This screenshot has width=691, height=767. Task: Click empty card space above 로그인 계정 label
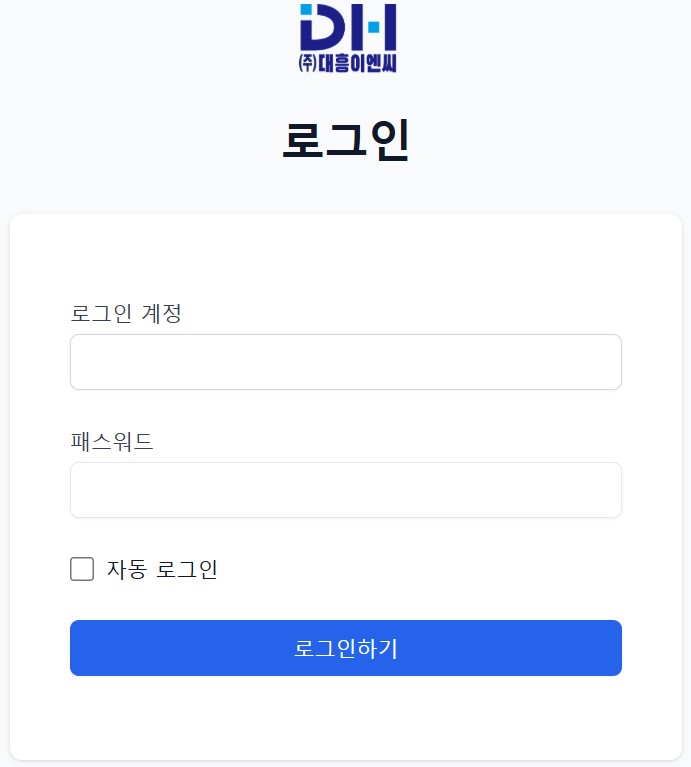coord(346,258)
